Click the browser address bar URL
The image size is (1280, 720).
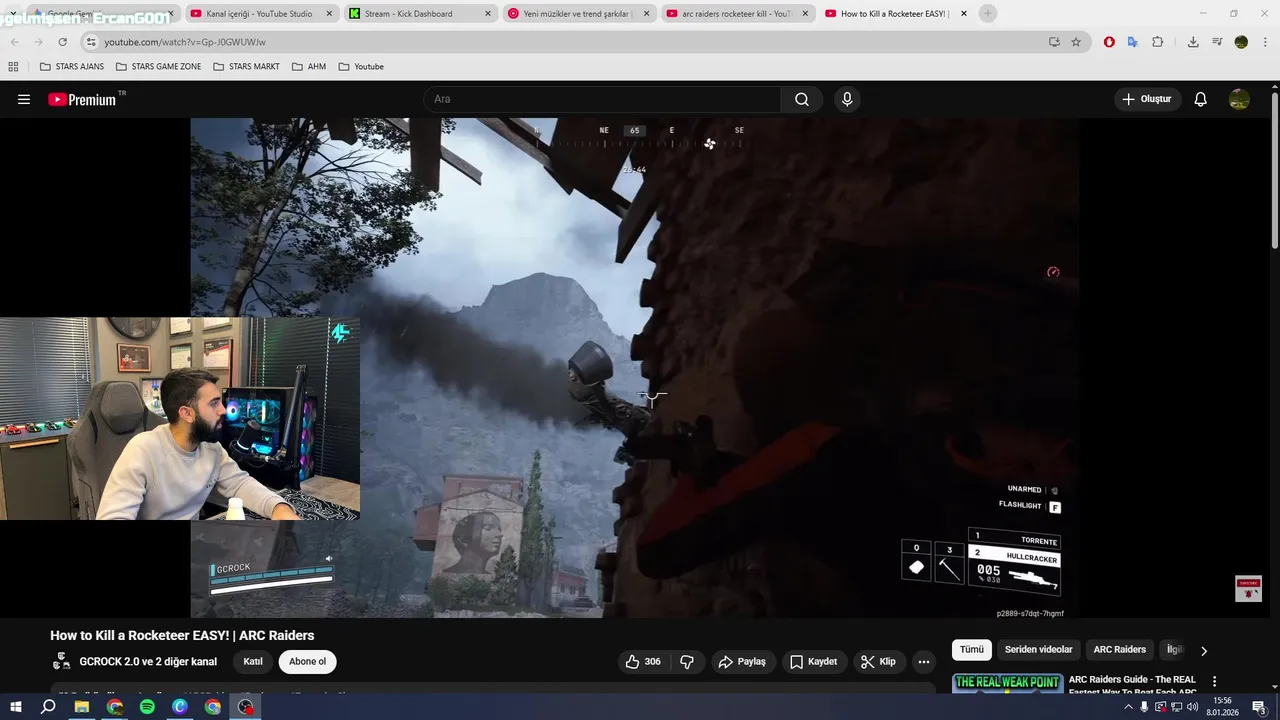tap(185, 42)
